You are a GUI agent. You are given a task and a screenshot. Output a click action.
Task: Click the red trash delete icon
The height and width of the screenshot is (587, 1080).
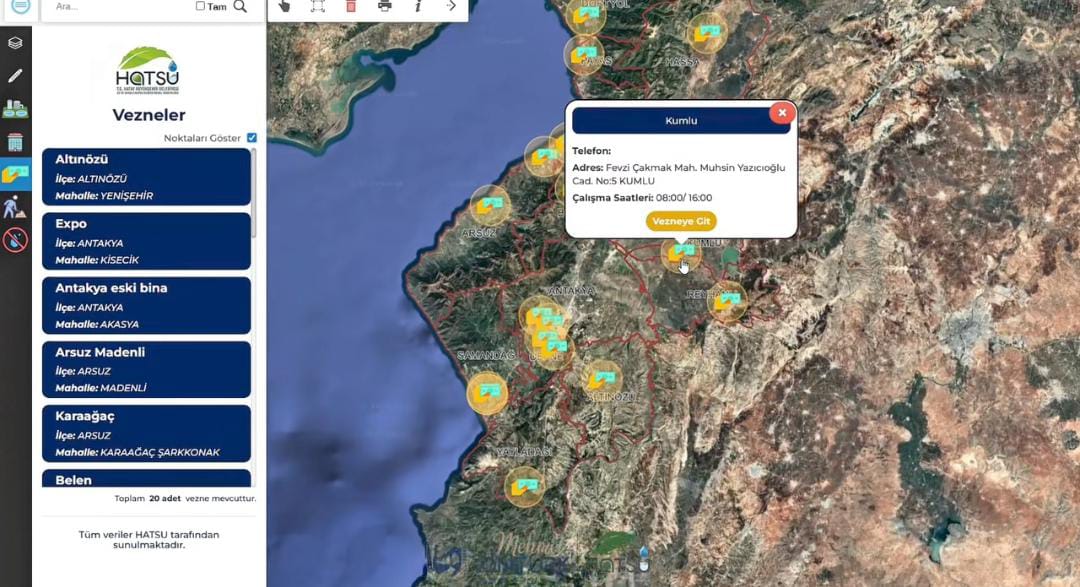tap(350, 6)
